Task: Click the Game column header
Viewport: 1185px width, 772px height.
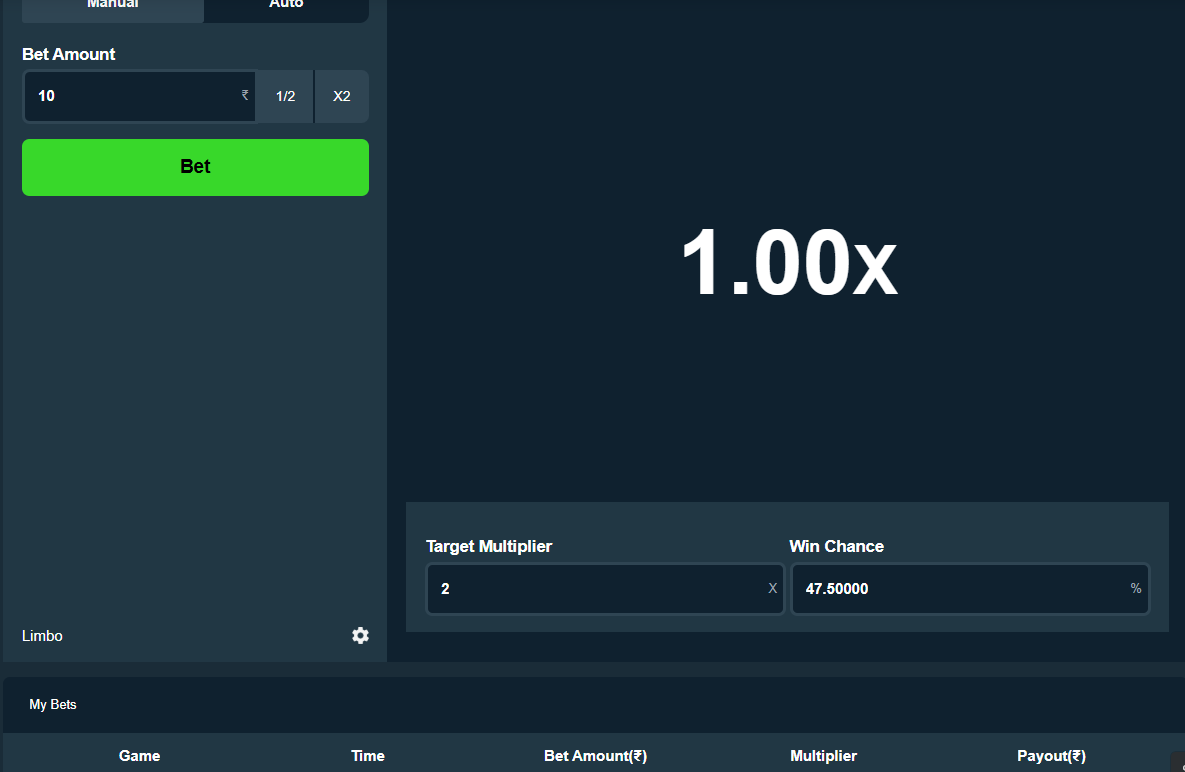Action: 139,755
